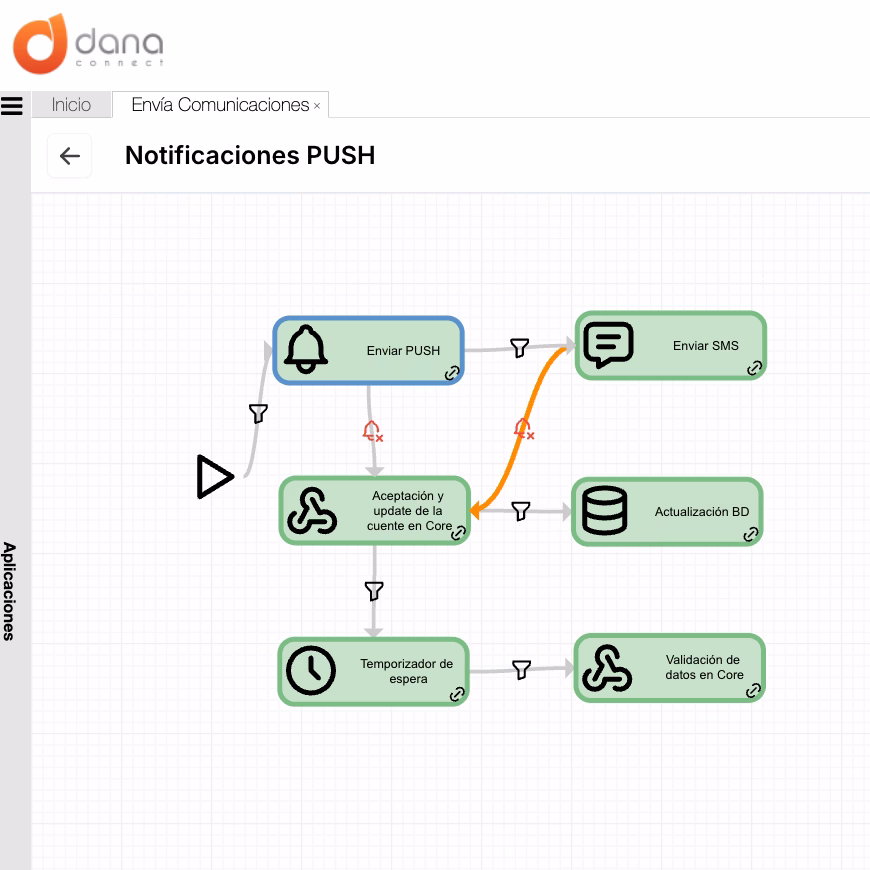Click the Notificaciones PUSH title

pyautogui.click(x=250, y=155)
